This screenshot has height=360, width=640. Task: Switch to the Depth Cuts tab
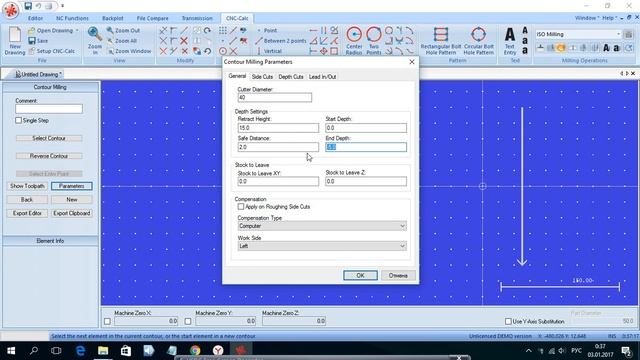(291, 77)
